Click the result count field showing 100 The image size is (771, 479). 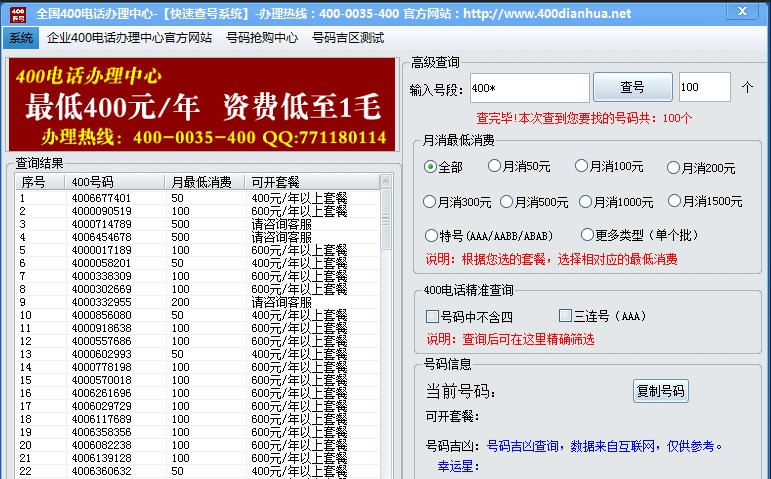[x=703, y=88]
